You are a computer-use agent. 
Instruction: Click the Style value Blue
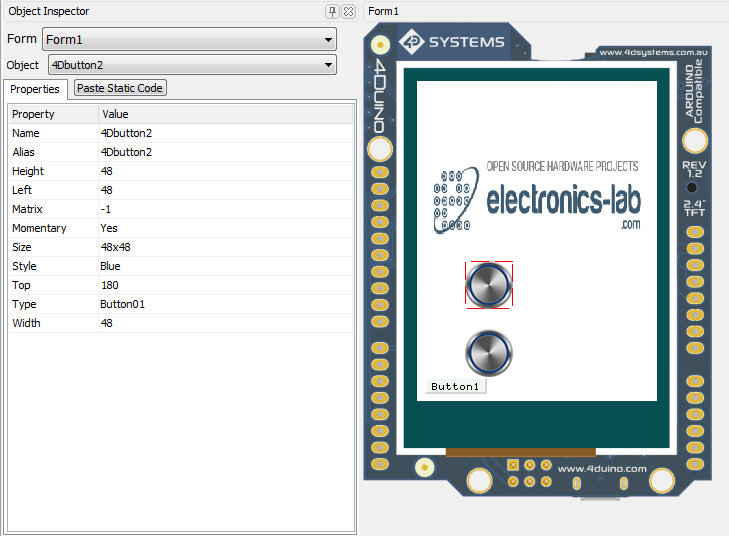[111, 266]
